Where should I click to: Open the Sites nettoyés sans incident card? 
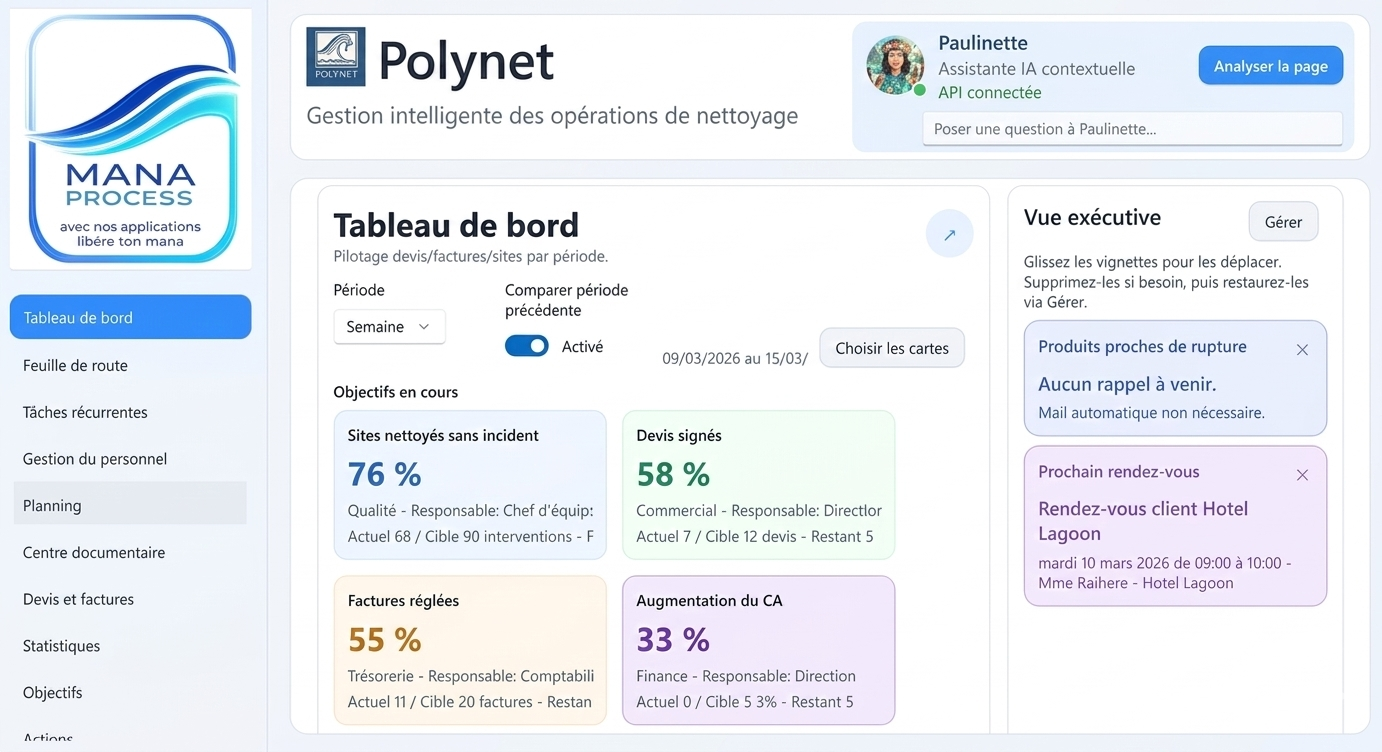(x=470, y=485)
